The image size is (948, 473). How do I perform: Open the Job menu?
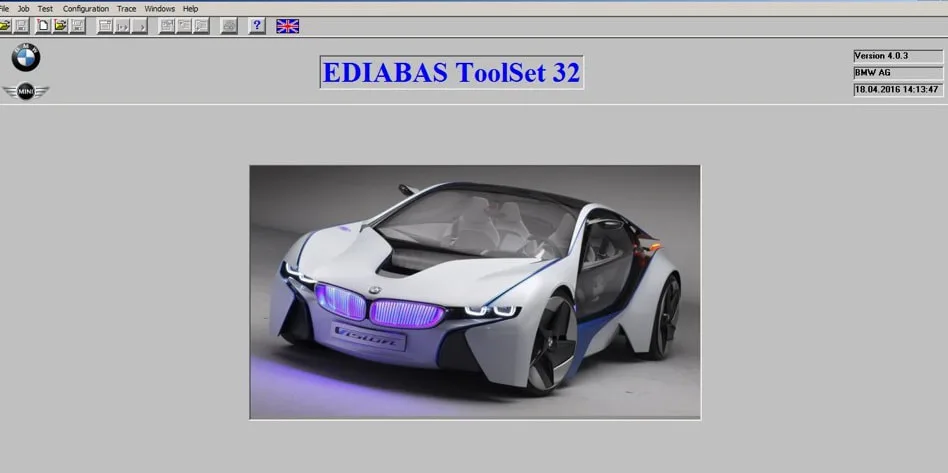24,9
